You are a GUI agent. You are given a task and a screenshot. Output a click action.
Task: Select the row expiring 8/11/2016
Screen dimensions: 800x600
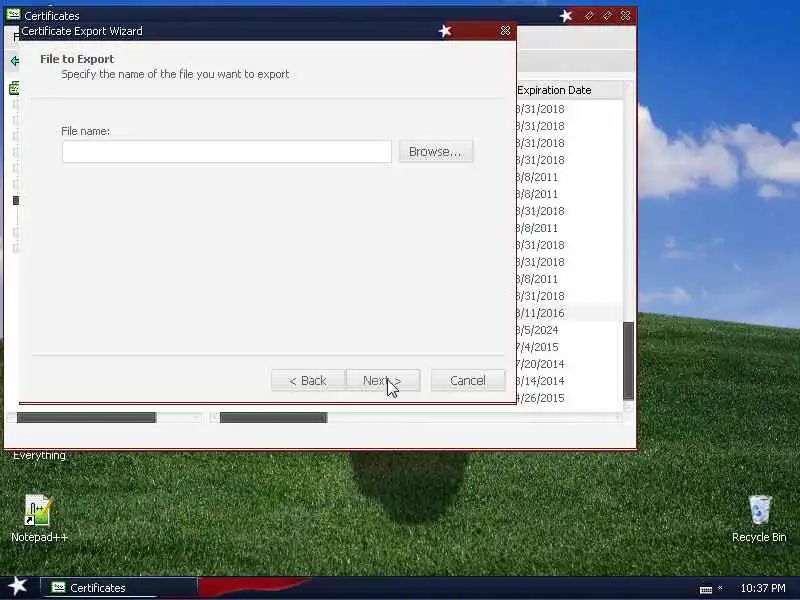[x=567, y=313]
